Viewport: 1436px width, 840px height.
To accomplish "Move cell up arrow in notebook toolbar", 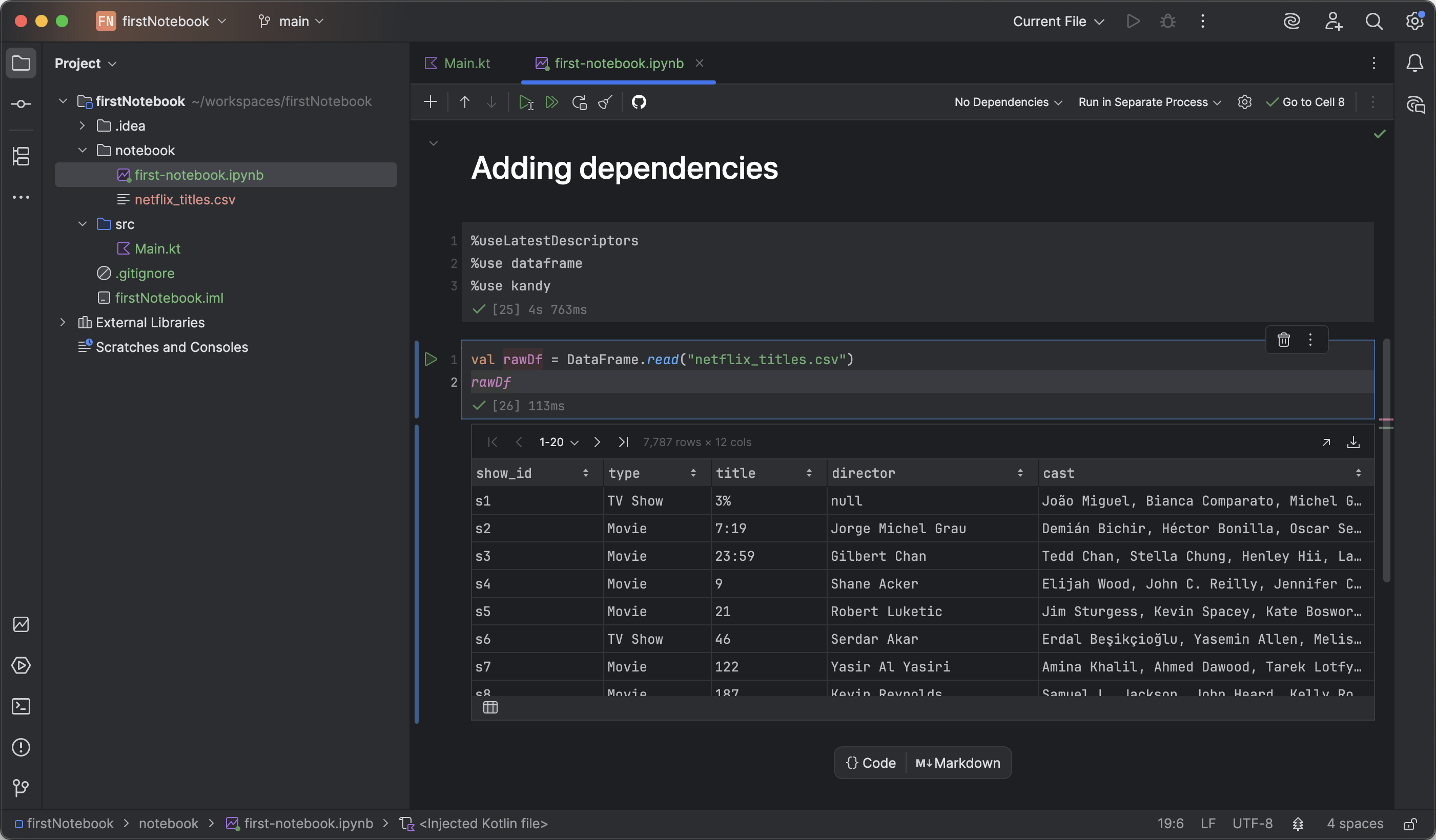I will point(464,102).
